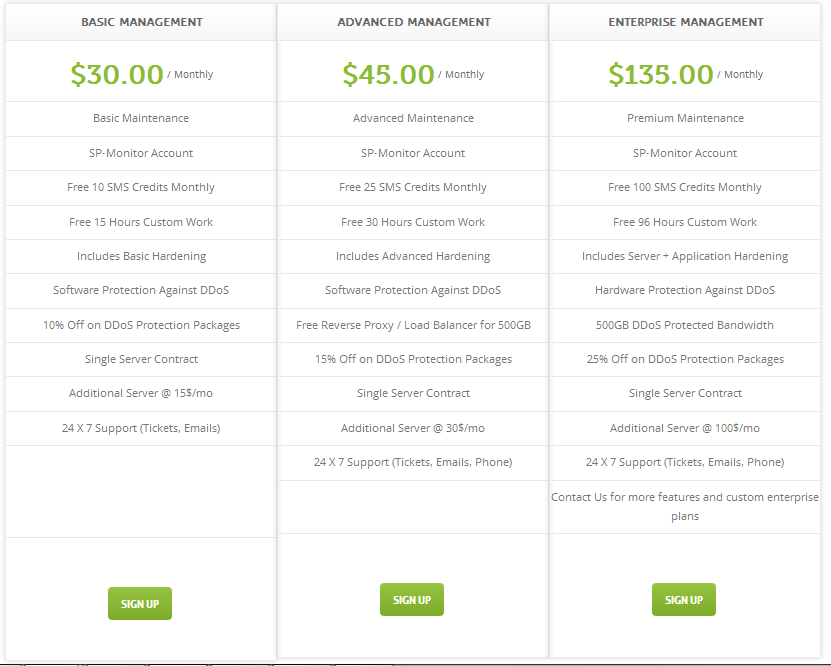Click Additional Server @ 30$/mo row

pos(413,428)
